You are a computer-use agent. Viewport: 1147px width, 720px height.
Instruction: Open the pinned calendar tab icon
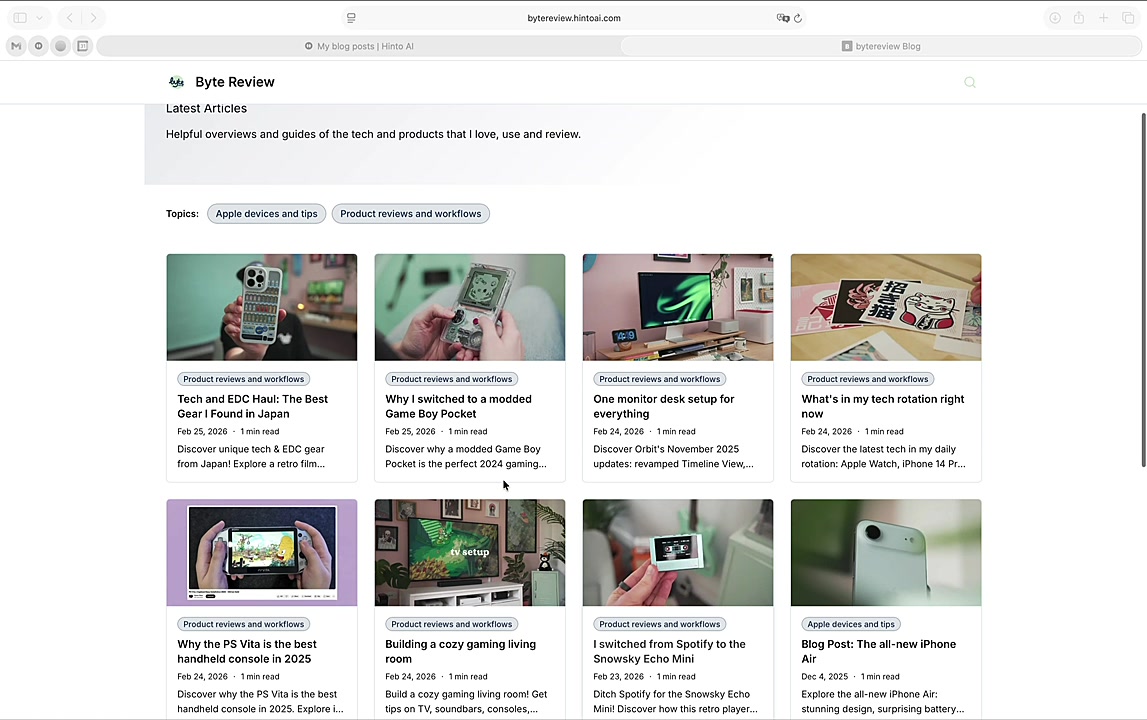[83, 46]
